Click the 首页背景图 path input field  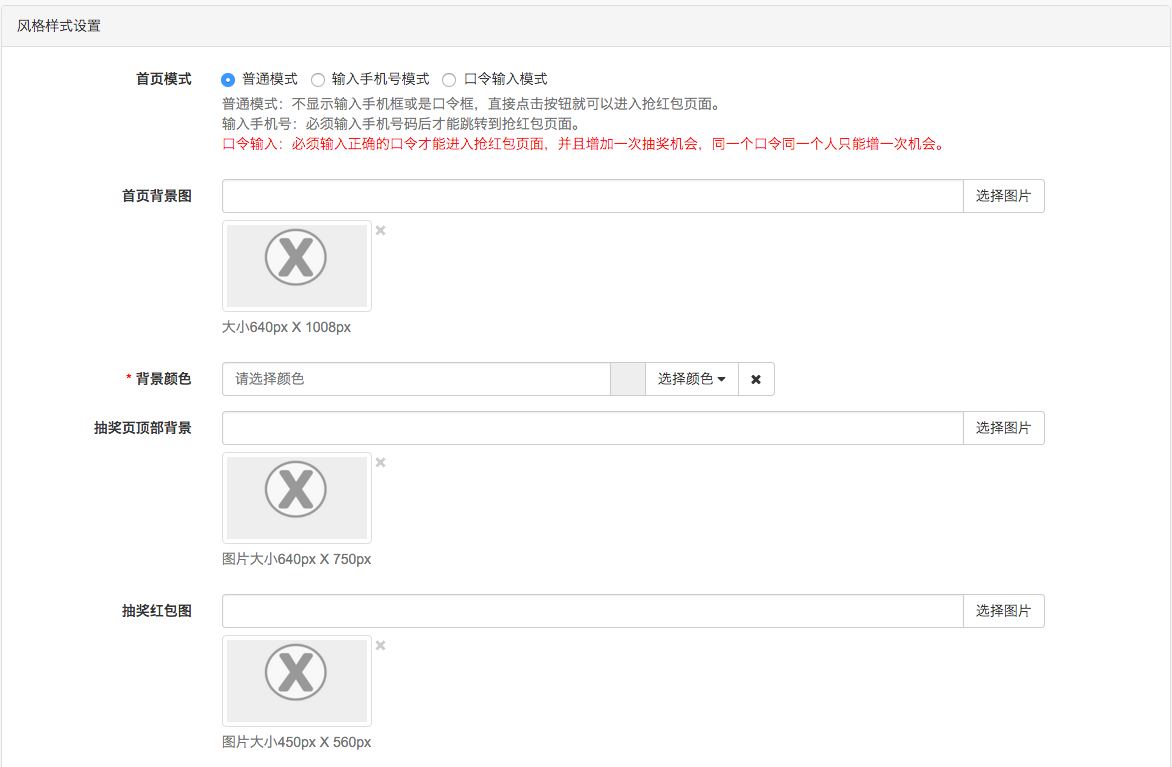[593, 196]
